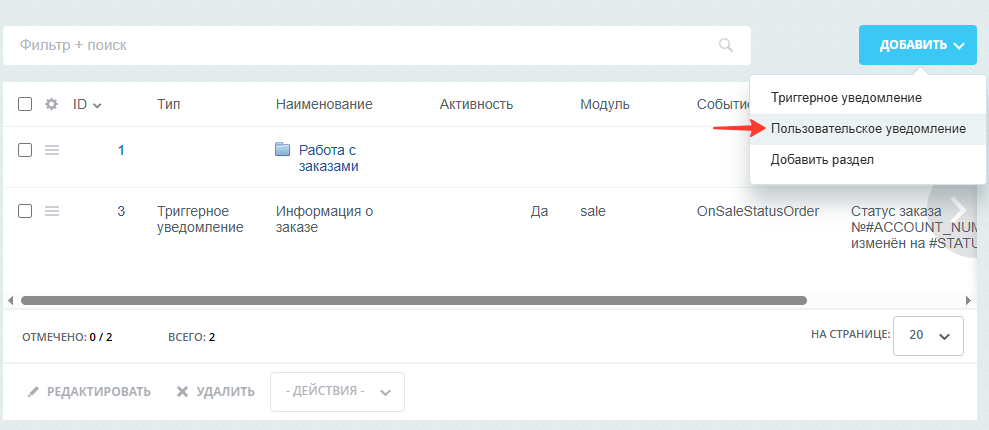Open the Работа с заказами section link
This screenshot has width=989, height=430.
329,158
